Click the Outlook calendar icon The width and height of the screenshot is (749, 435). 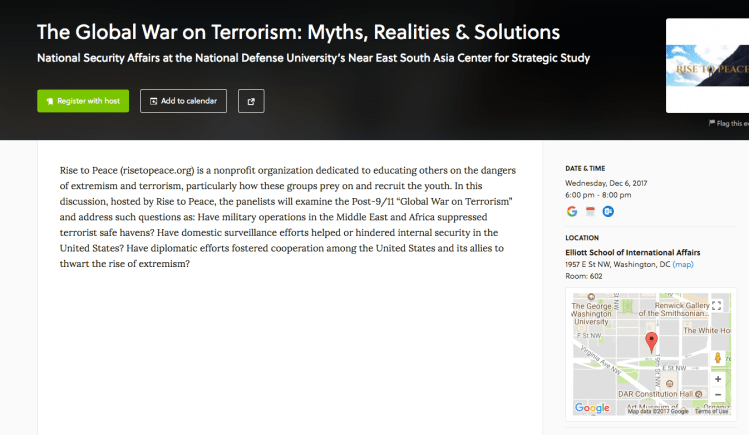(607, 211)
